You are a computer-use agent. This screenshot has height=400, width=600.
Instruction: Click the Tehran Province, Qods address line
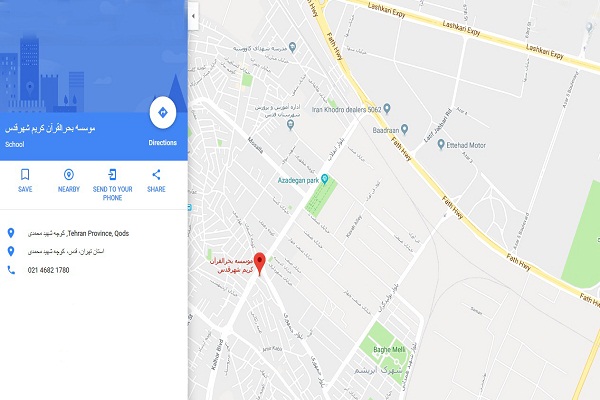coord(78,233)
